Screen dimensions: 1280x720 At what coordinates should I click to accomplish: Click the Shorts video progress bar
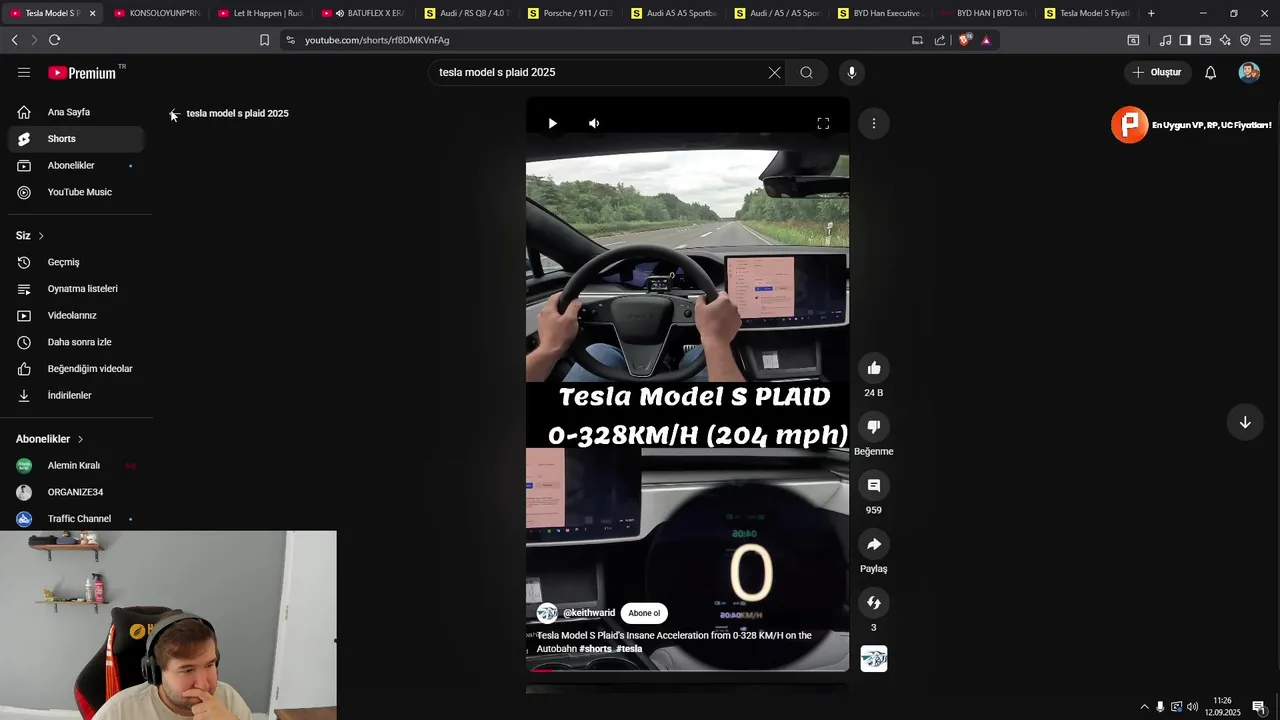click(687, 670)
